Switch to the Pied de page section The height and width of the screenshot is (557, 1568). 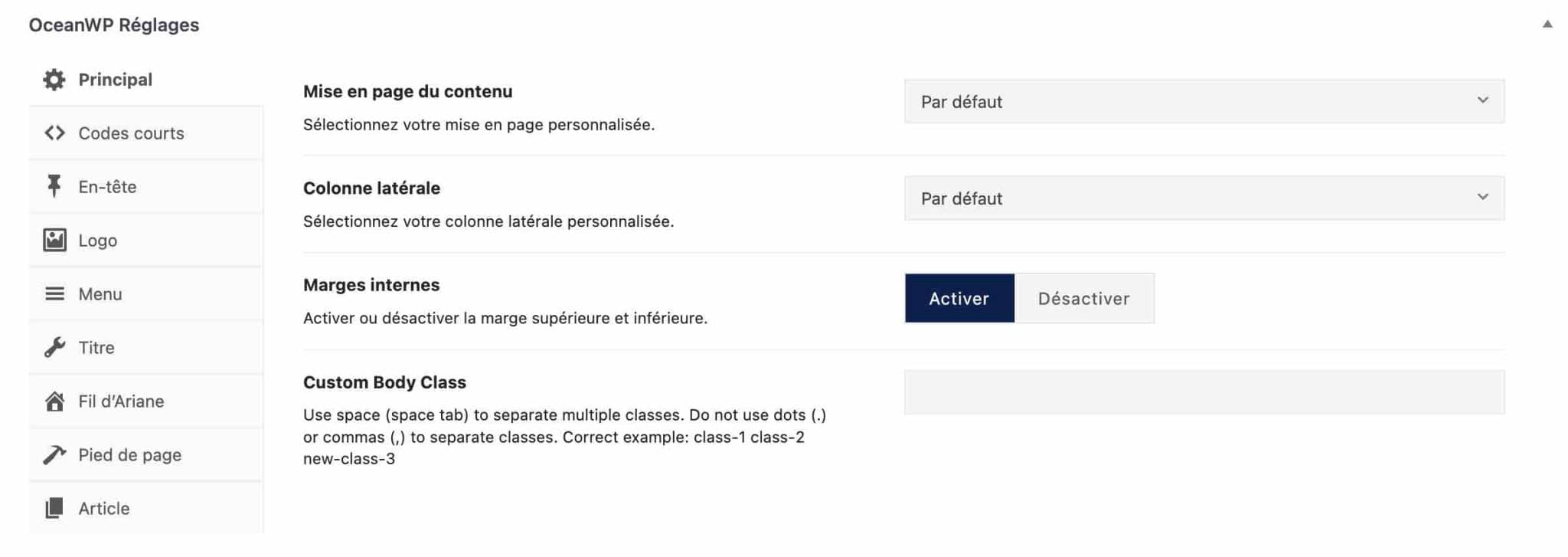pyautogui.click(x=129, y=454)
